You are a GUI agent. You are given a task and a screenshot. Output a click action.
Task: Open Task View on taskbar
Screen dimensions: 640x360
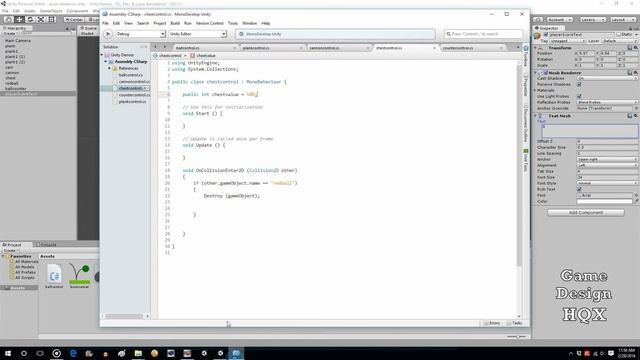40,353
